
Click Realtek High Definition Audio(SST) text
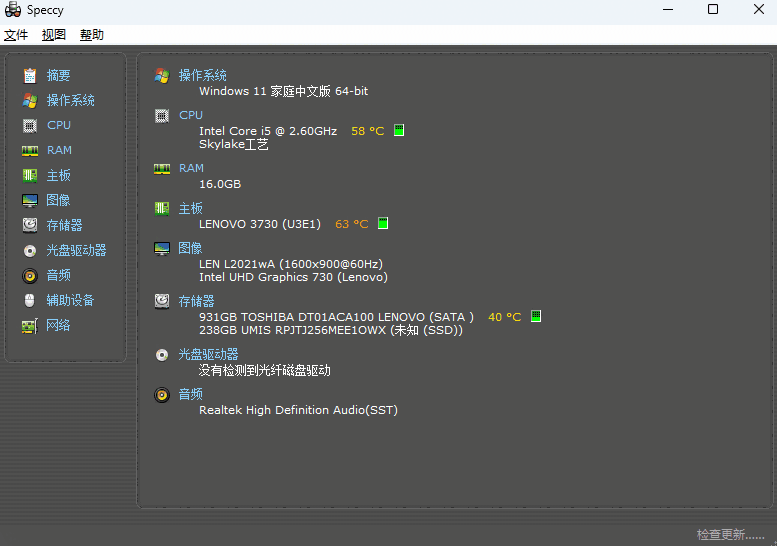pos(298,410)
